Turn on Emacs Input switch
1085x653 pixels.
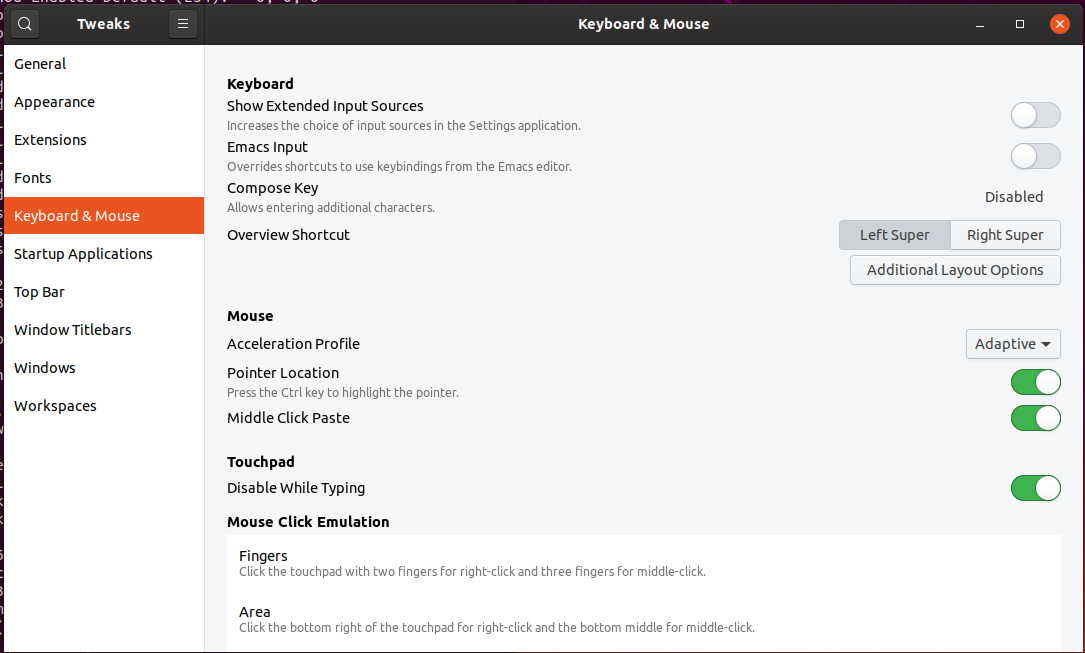pos(1035,156)
